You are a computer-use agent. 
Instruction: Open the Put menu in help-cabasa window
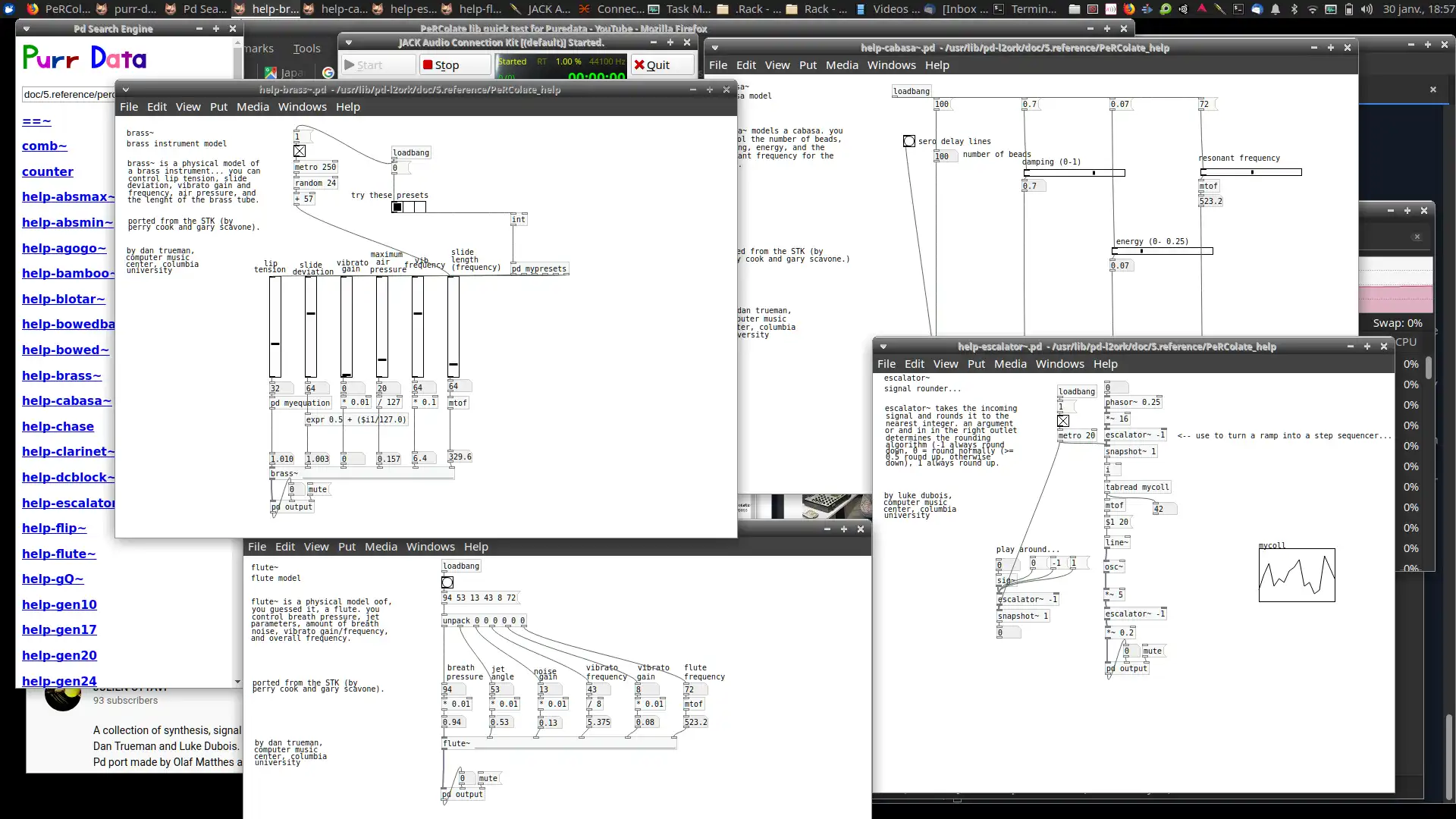[x=808, y=65]
